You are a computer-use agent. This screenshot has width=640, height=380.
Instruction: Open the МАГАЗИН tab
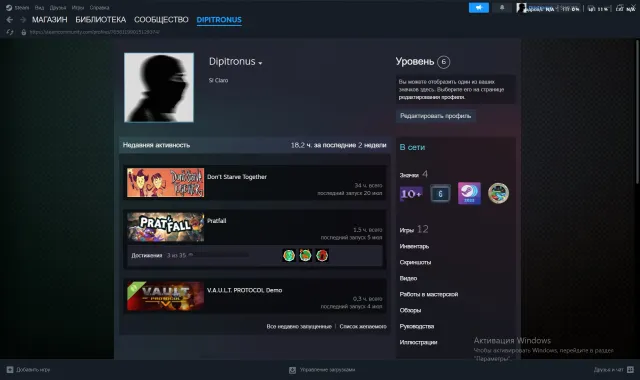tap(49, 20)
